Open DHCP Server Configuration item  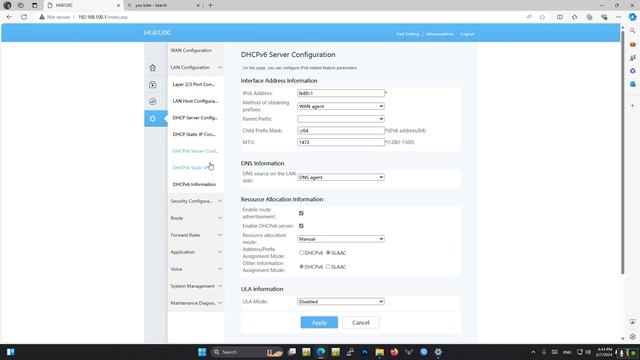(x=195, y=118)
